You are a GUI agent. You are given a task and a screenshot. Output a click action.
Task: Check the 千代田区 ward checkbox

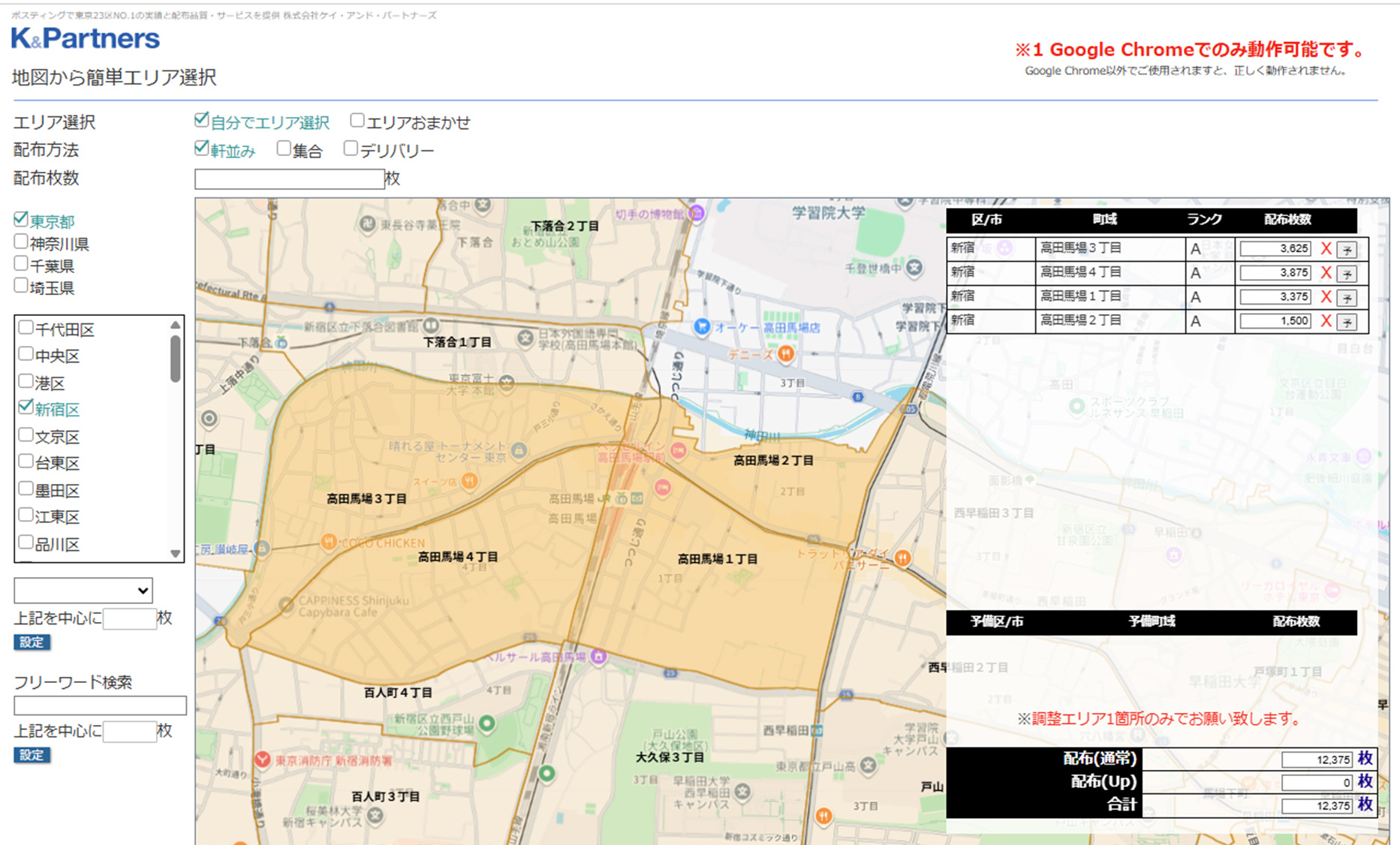point(26,327)
